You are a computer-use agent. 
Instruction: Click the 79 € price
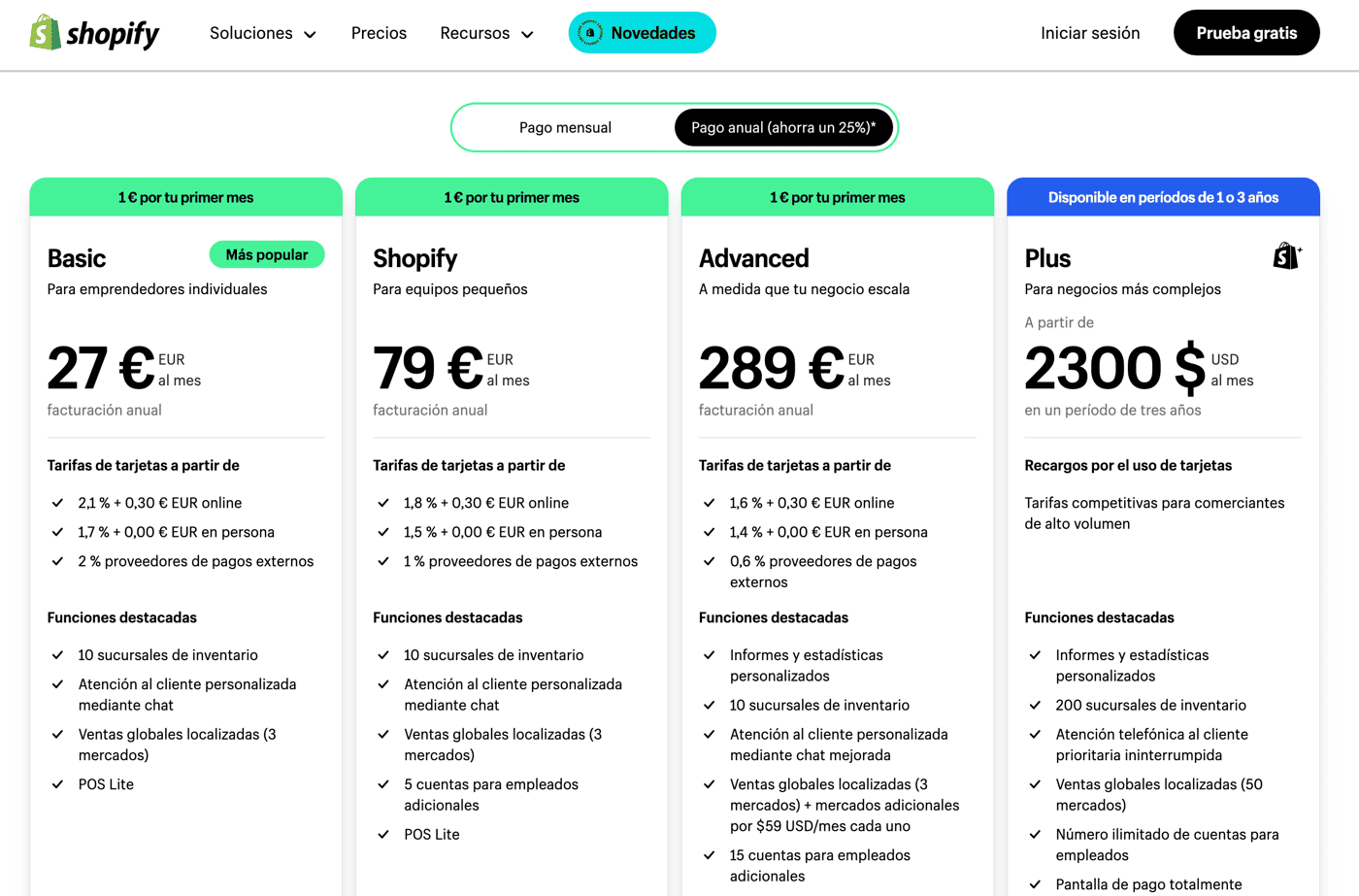[428, 368]
